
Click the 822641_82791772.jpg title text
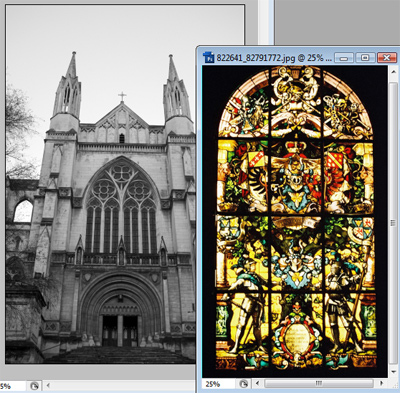[x=274, y=58]
